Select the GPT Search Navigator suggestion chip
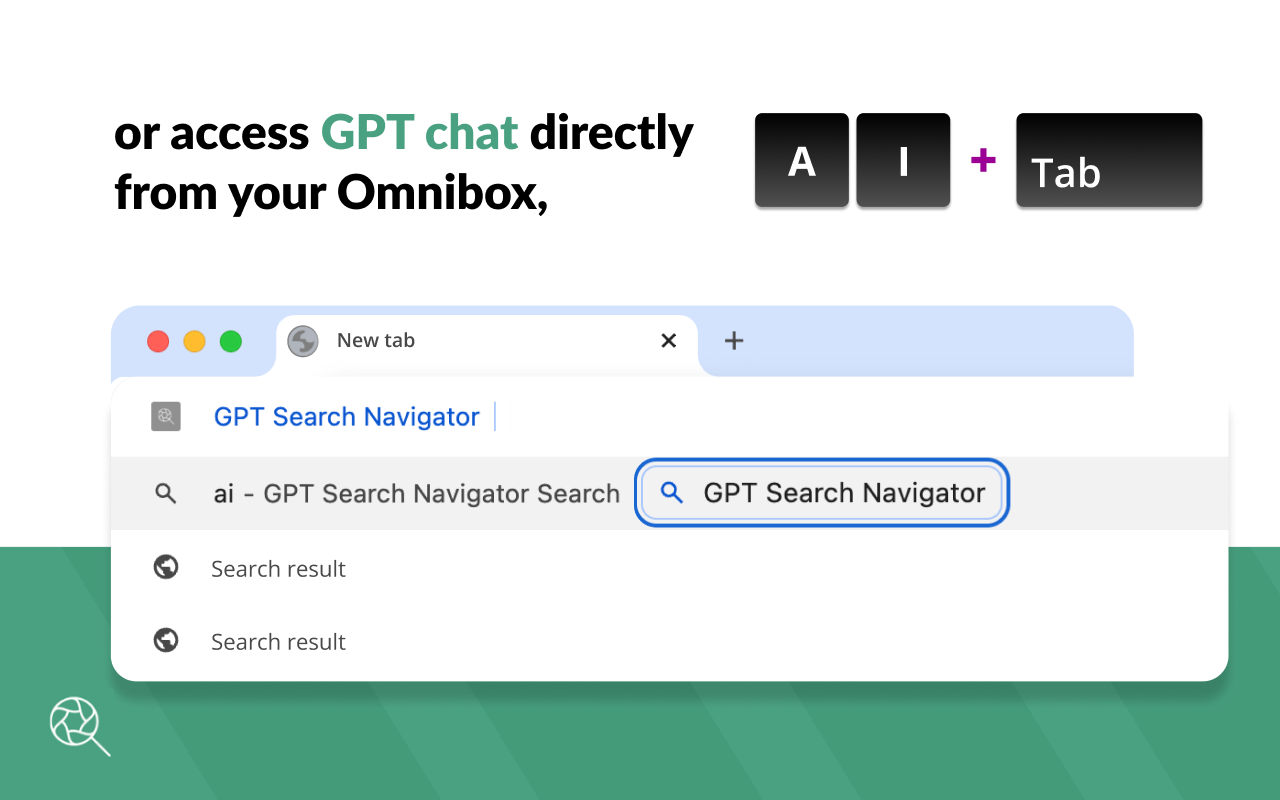This screenshot has height=800, width=1280. coord(820,493)
